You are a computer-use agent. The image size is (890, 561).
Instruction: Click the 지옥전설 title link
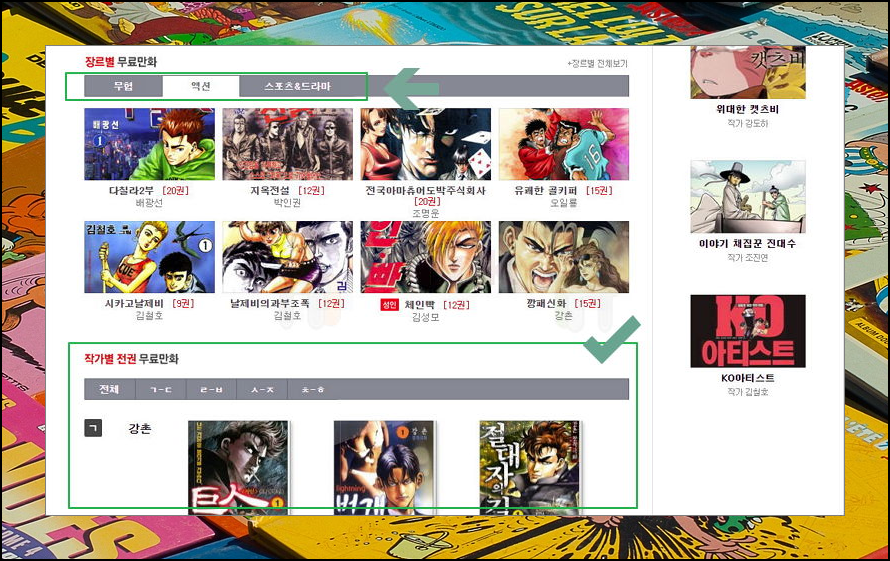tap(270, 191)
